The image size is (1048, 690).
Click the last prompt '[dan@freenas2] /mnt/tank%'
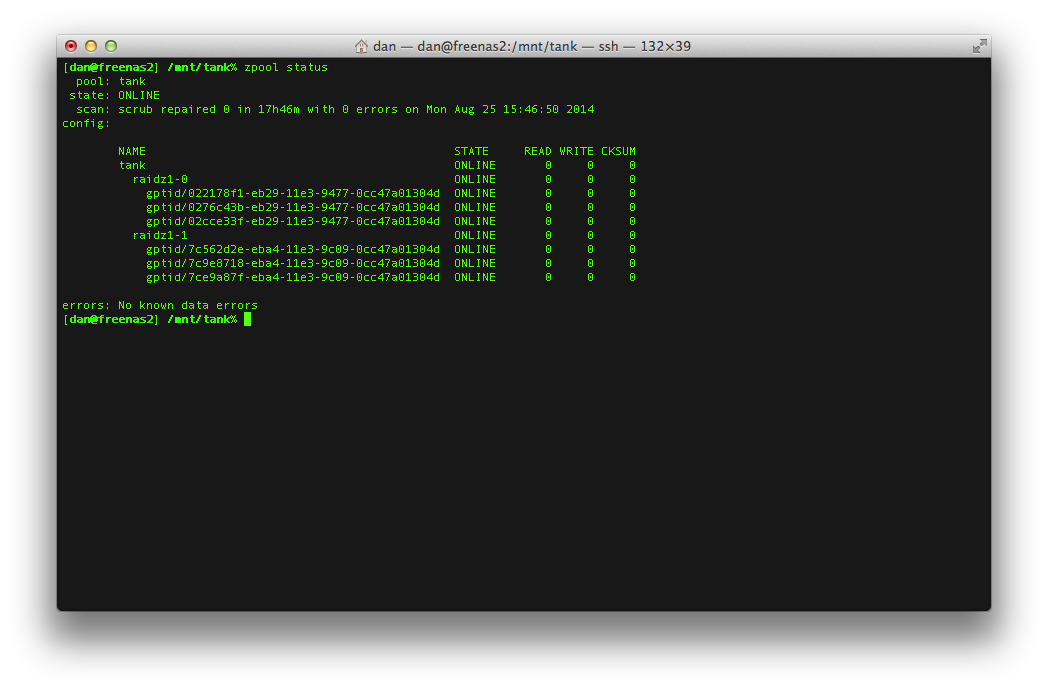pyautogui.click(x=150, y=320)
